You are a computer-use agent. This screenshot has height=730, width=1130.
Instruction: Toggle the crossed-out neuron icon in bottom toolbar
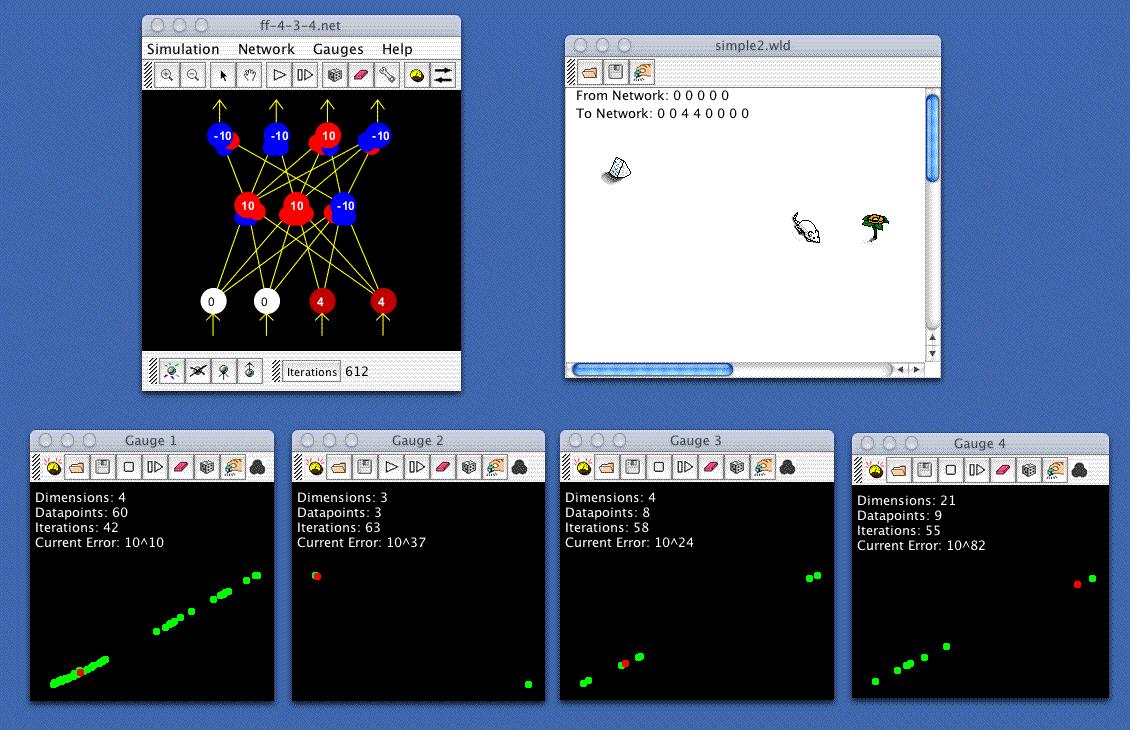[198, 371]
